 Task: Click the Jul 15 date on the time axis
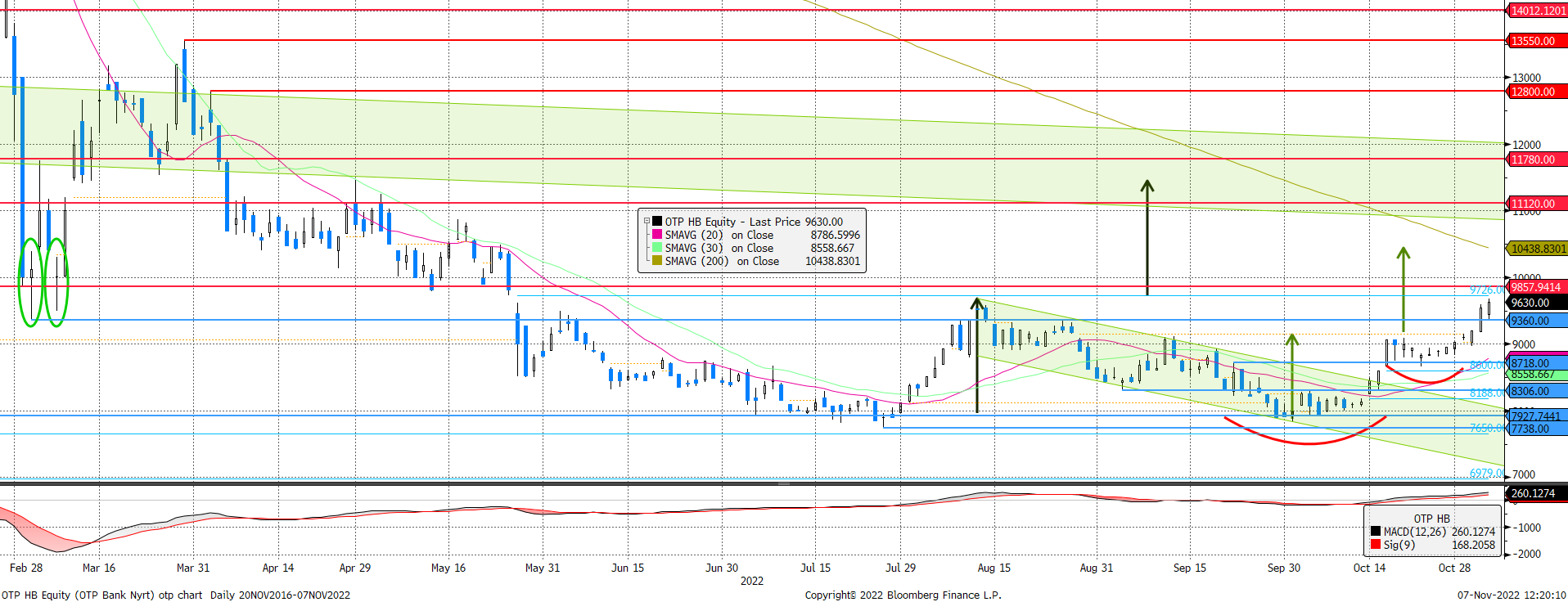(x=815, y=568)
